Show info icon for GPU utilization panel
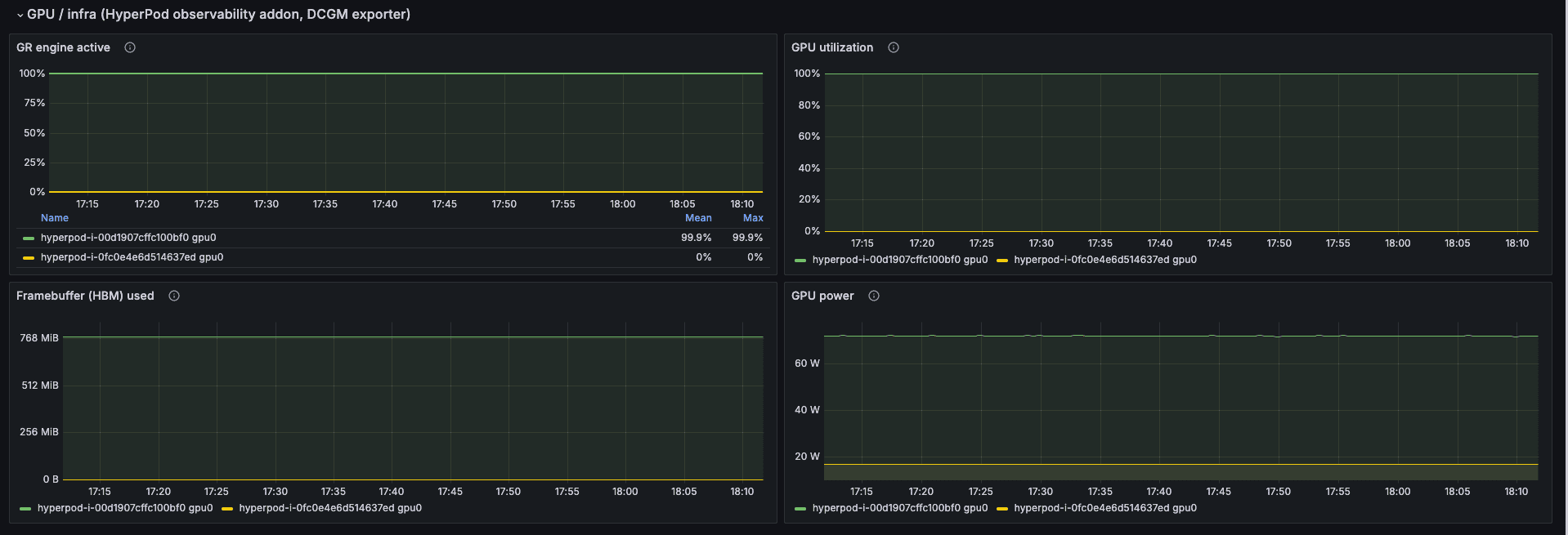This screenshot has width=1568, height=535. pos(894,47)
